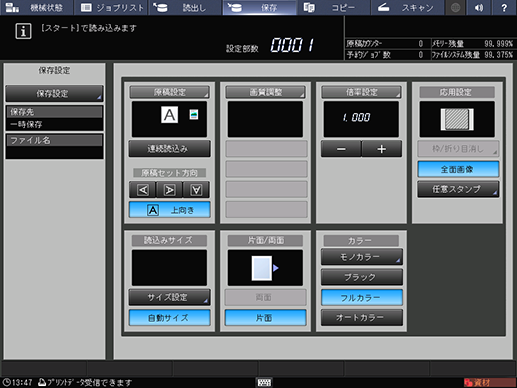Image resolution: width=517 pixels, height=388 pixels.
Task: Click the 読込みサイズ preview box
Action: coord(169,268)
